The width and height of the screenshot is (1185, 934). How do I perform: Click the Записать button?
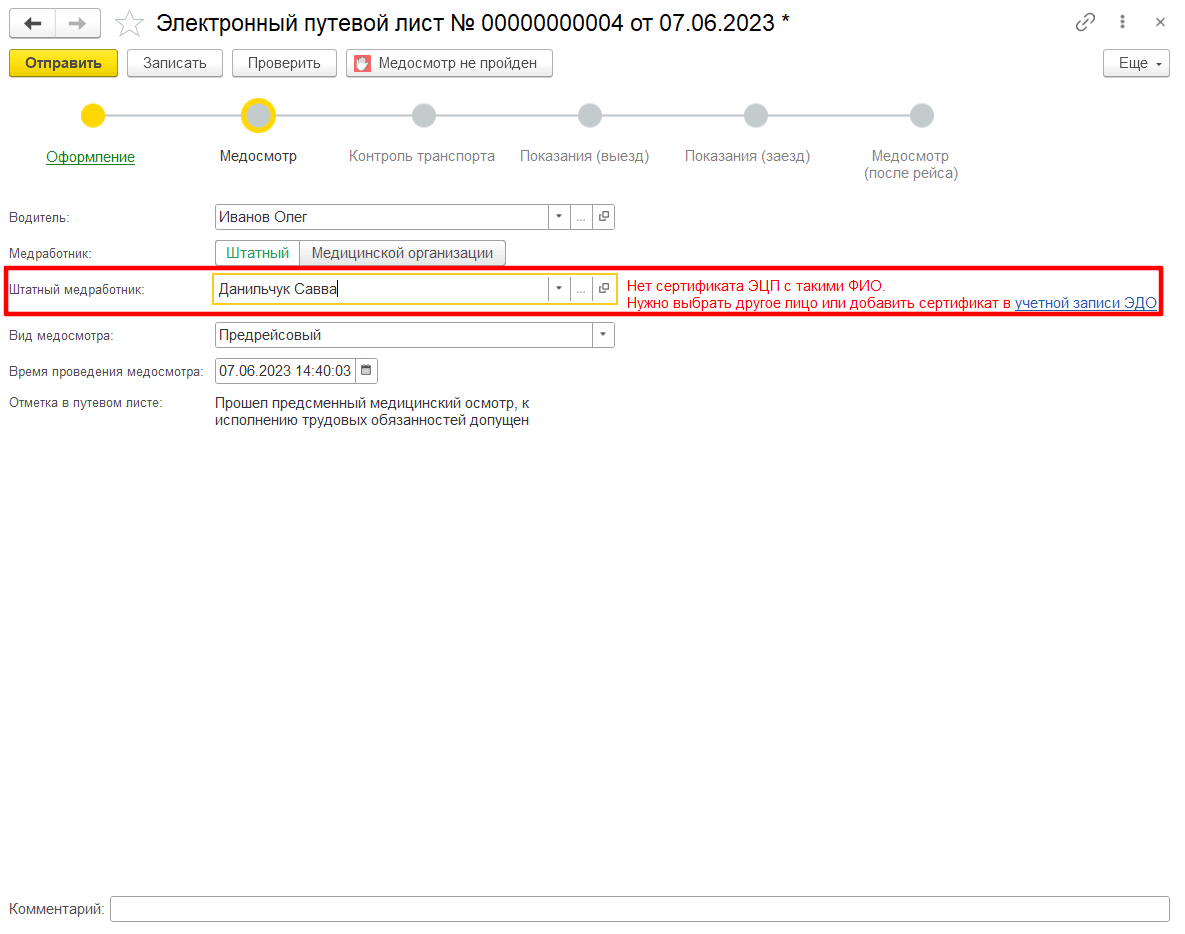[175, 63]
